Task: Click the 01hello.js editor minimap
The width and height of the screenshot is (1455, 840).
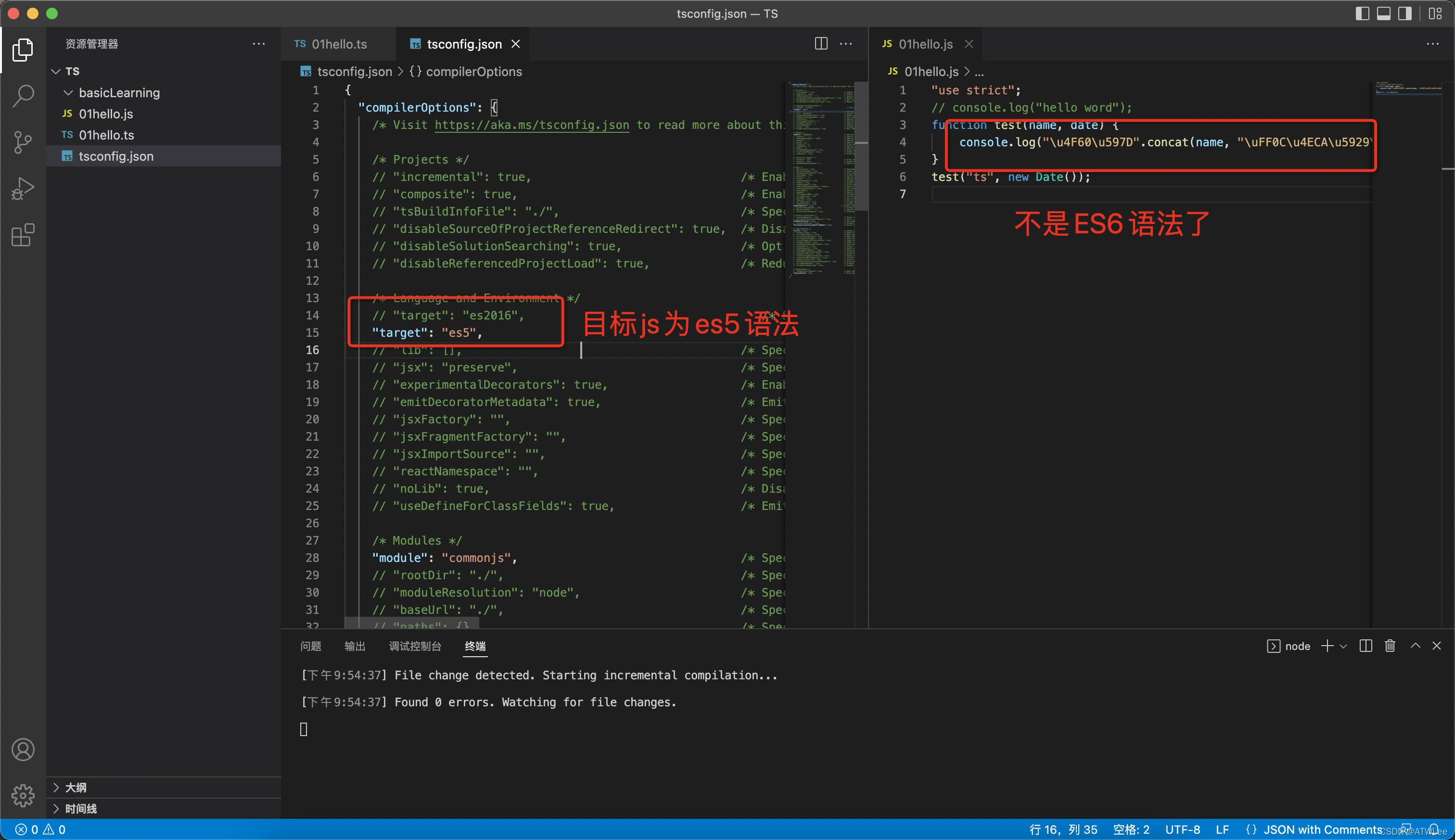Action: click(1408, 89)
